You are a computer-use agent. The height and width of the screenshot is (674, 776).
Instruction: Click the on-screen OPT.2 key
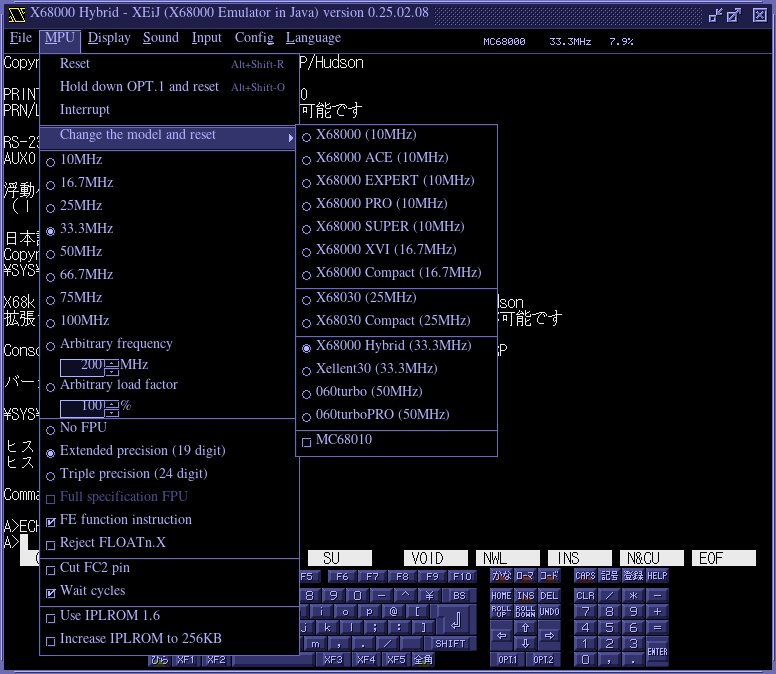(x=543, y=660)
